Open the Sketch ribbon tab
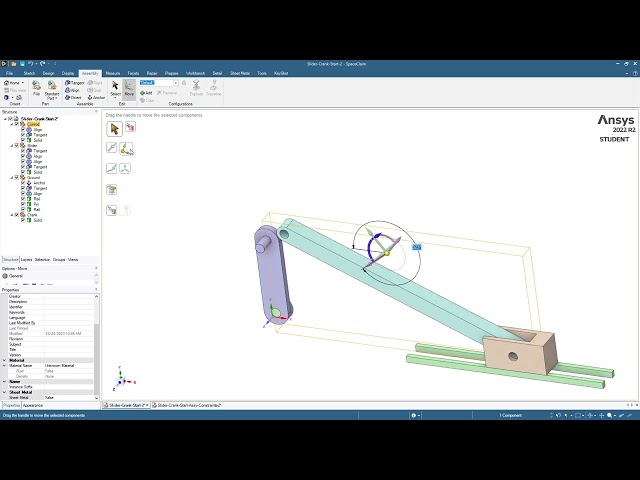 29,73
